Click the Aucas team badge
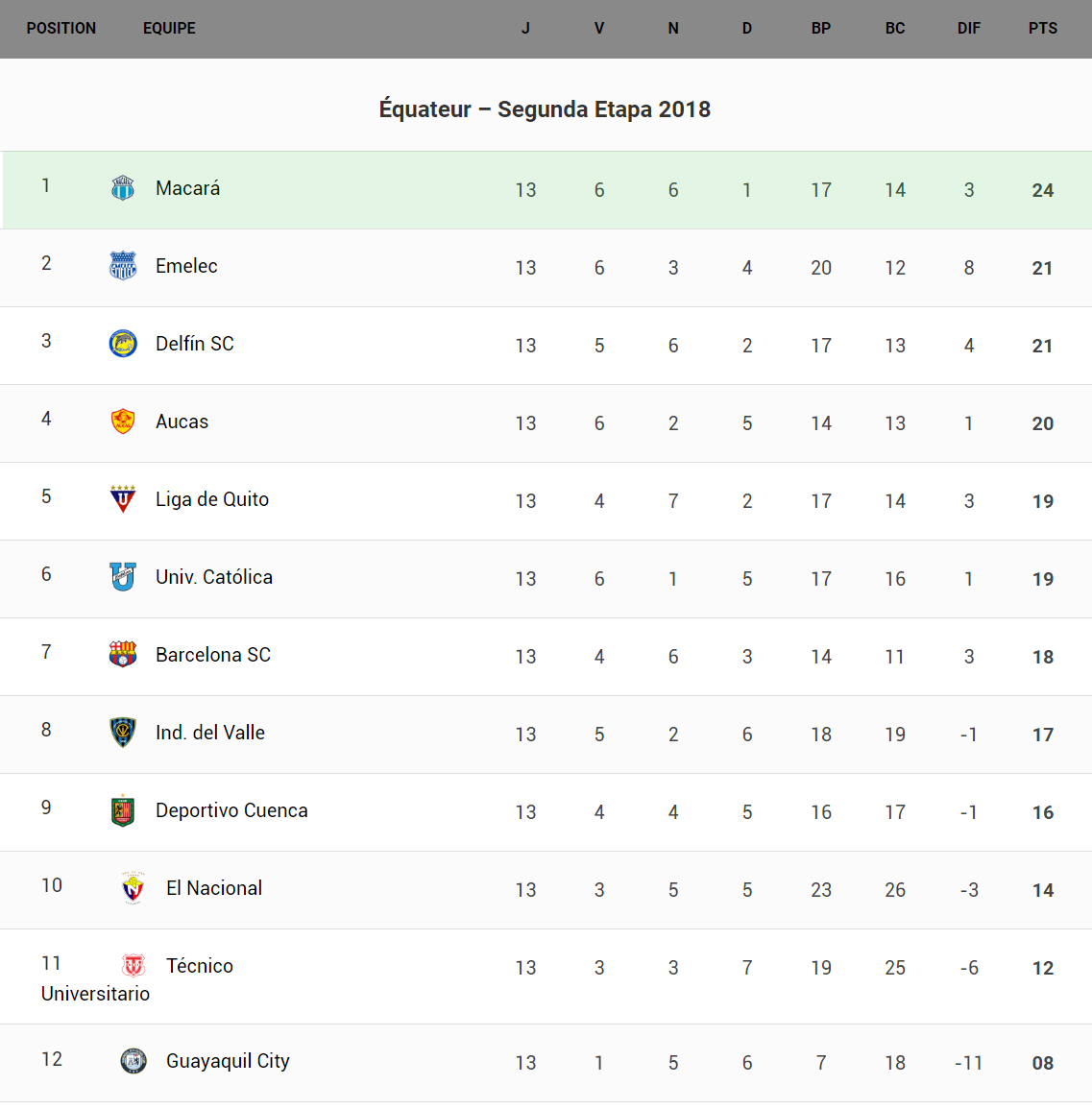 click(123, 422)
